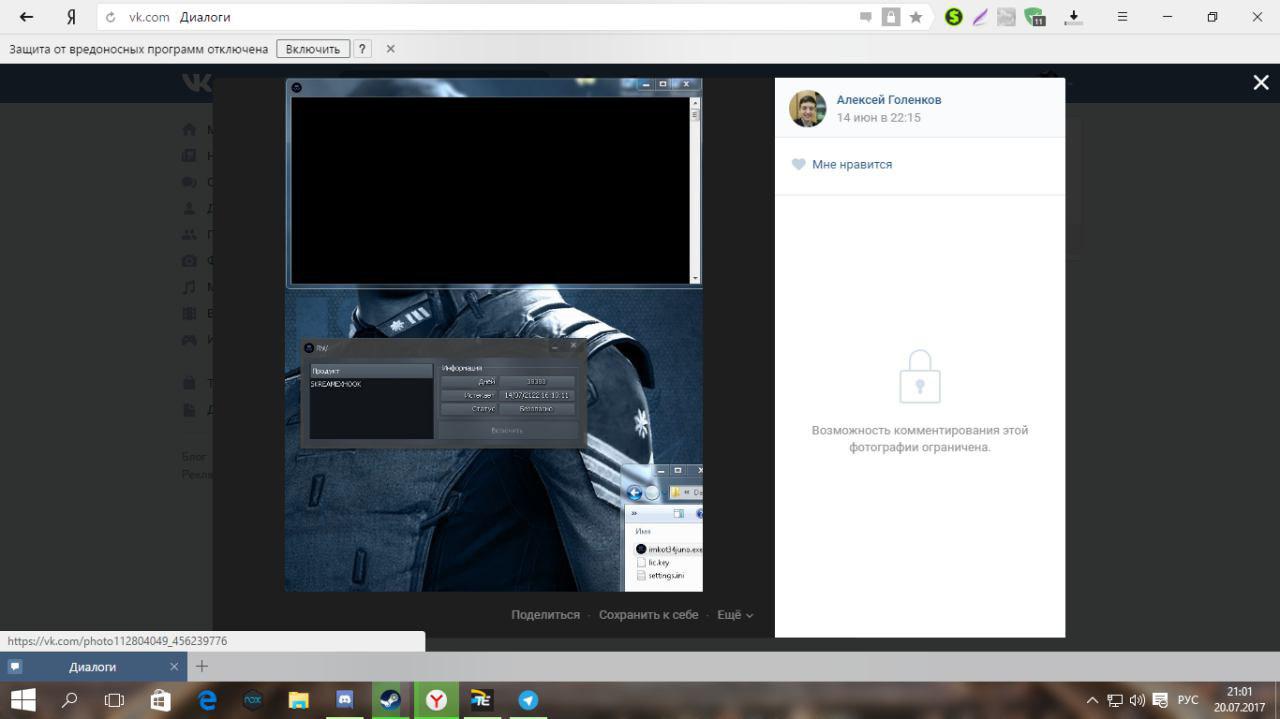Screen dimensions: 1280x719
Task: Go back with the browser back arrow
Action: coord(27,17)
